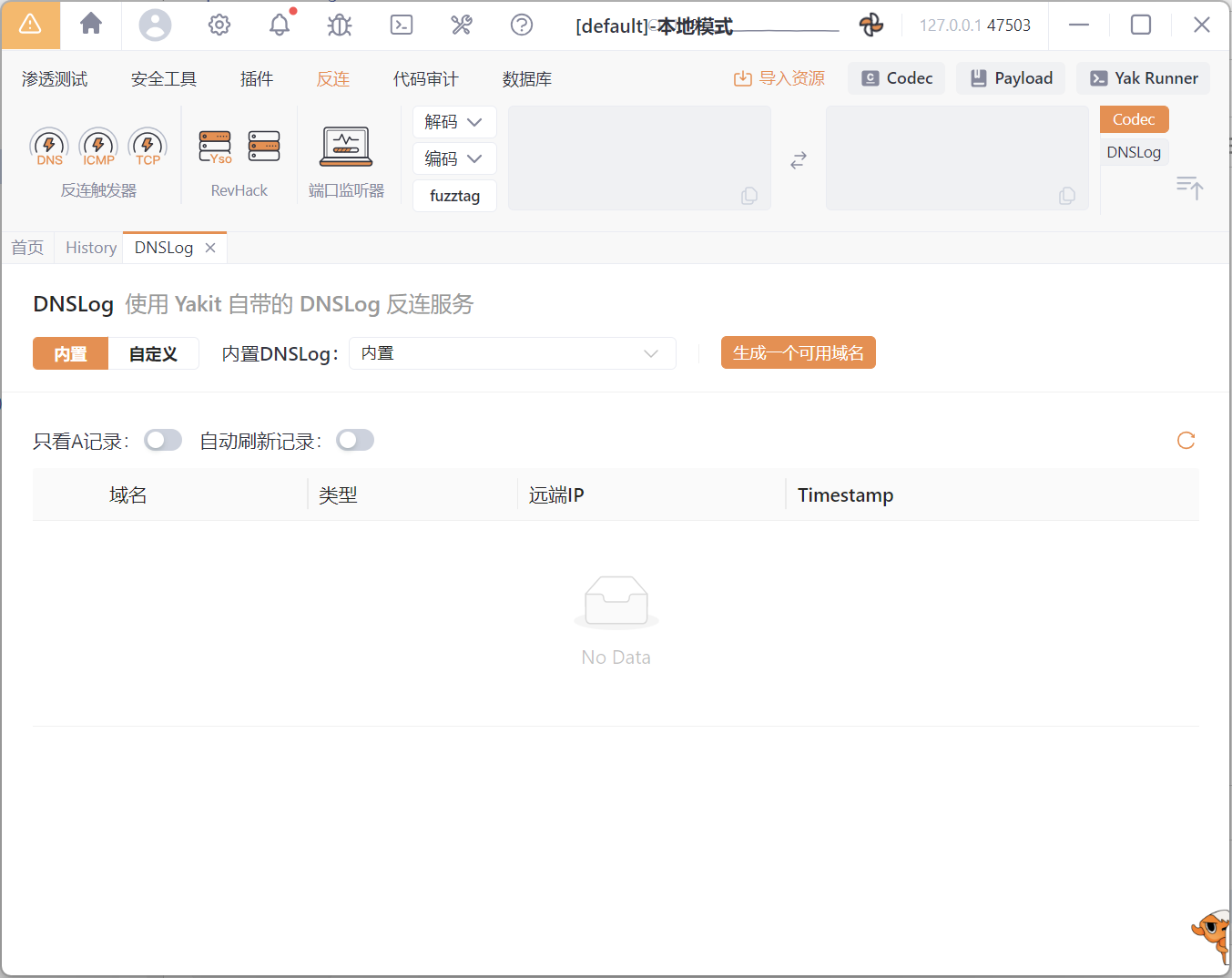Select the orange Codec side tab
1232x978 pixels.
coord(1134,119)
